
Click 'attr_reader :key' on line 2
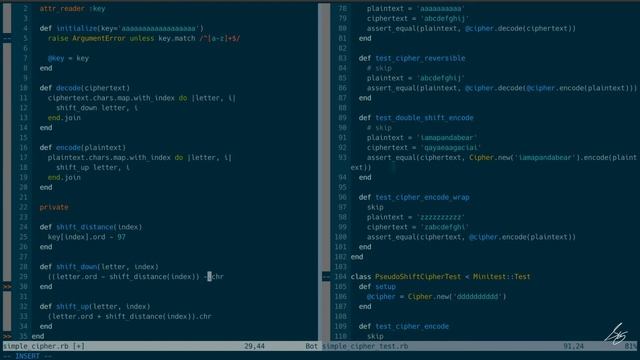click(72, 9)
